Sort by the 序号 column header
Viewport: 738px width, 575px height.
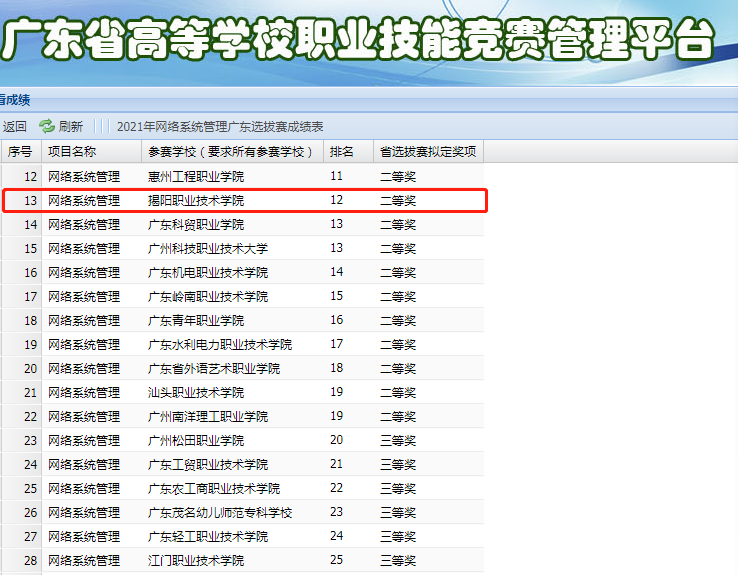click(20, 152)
